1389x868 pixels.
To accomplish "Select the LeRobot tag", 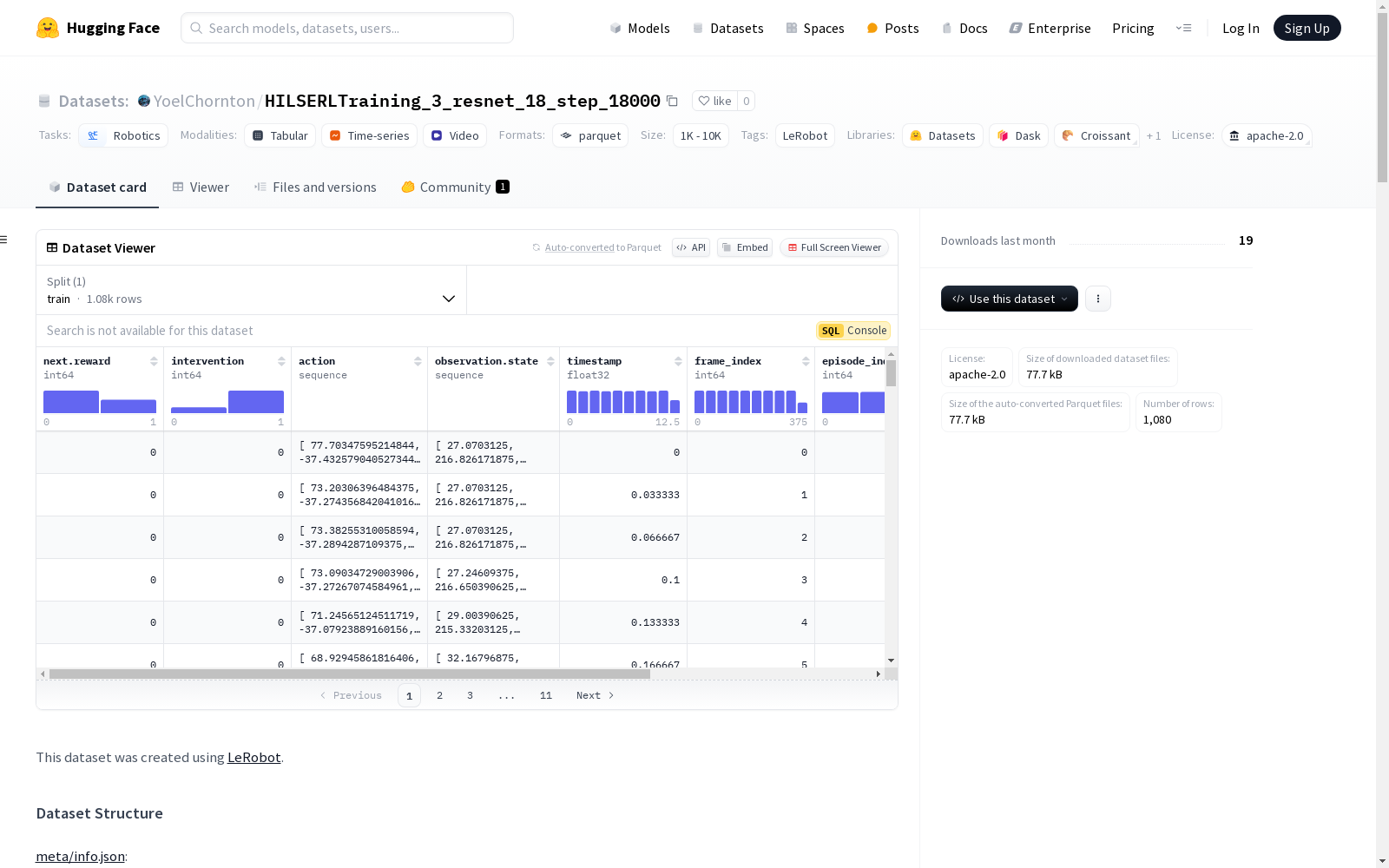I will pyautogui.click(x=805, y=135).
